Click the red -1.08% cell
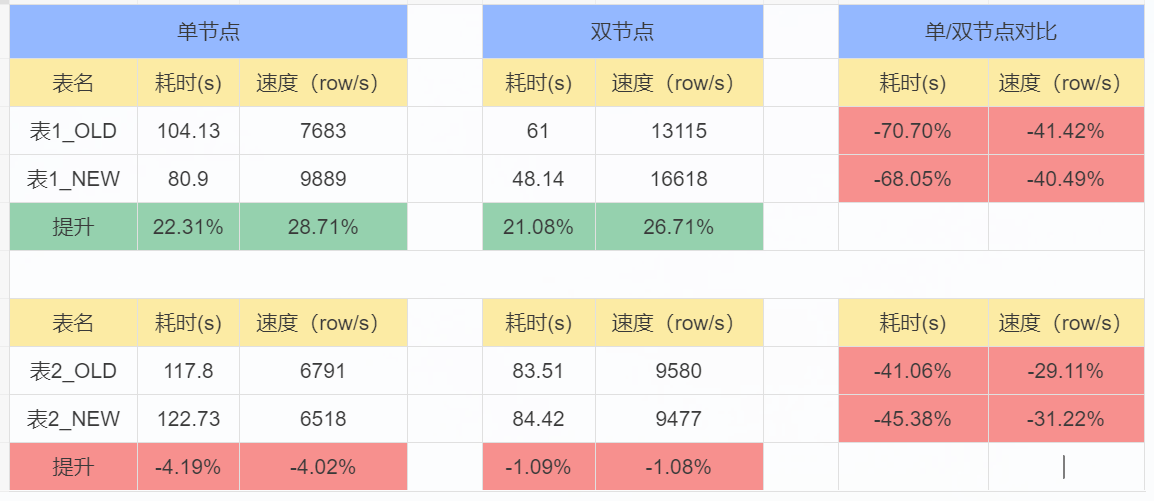 [679, 466]
